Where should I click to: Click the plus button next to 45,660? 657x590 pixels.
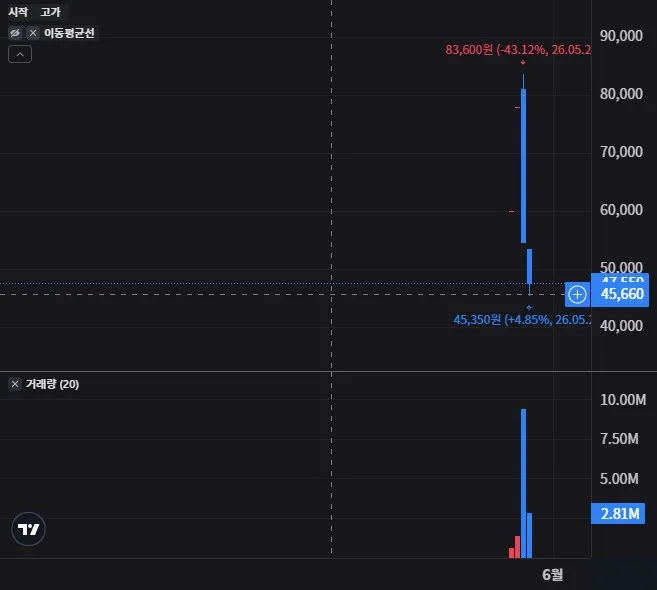tap(577, 294)
